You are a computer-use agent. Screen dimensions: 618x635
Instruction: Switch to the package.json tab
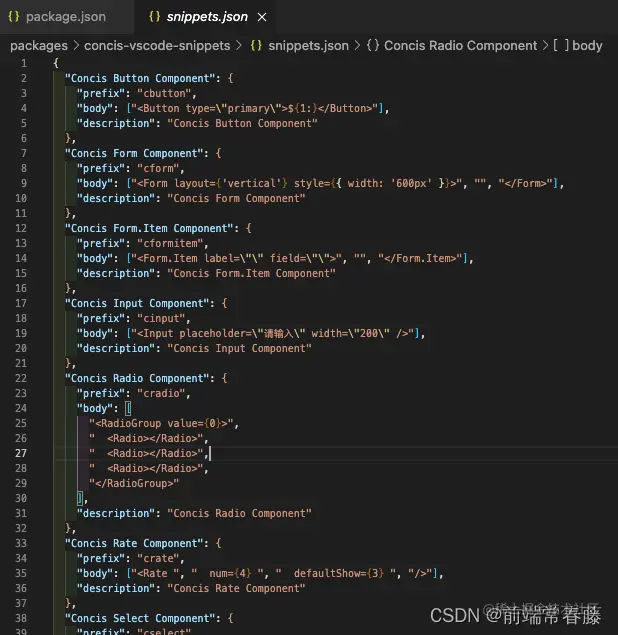pyautogui.click(x=66, y=17)
